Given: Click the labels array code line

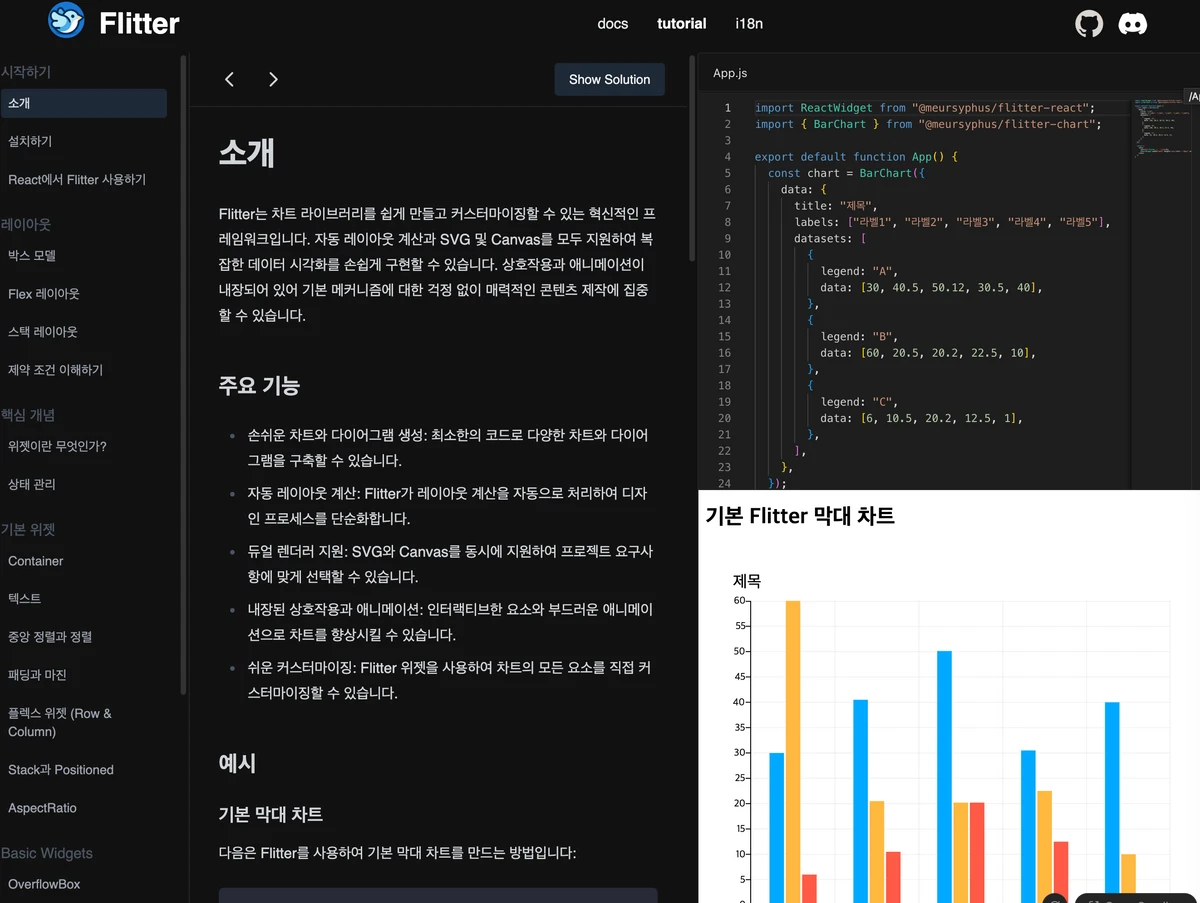Looking at the screenshot, I should pyautogui.click(x=953, y=222).
